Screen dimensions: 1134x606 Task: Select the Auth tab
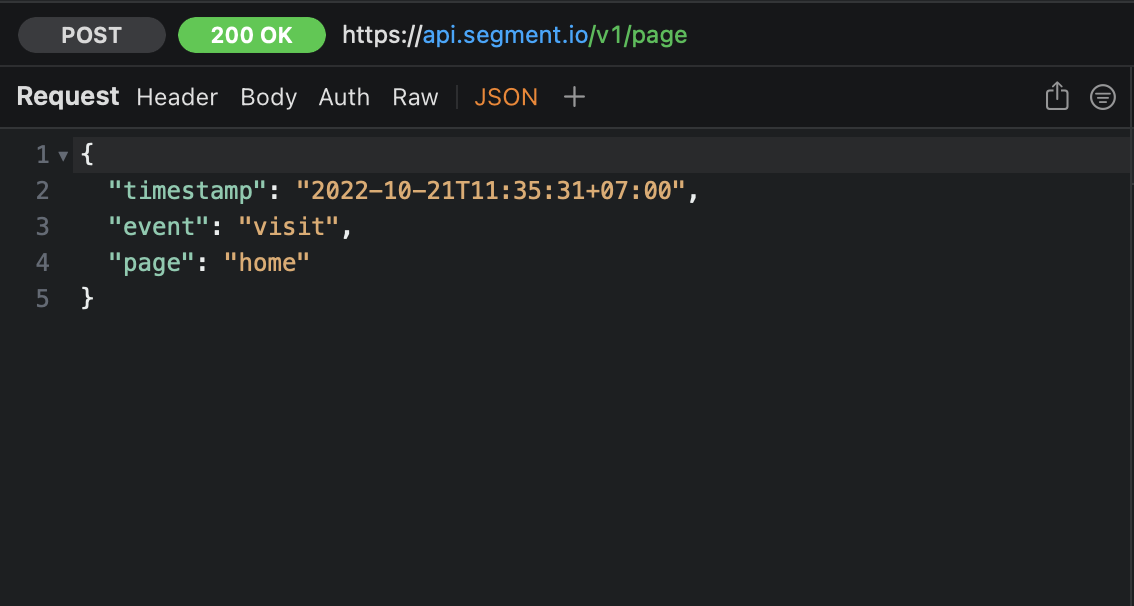click(344, 96)
